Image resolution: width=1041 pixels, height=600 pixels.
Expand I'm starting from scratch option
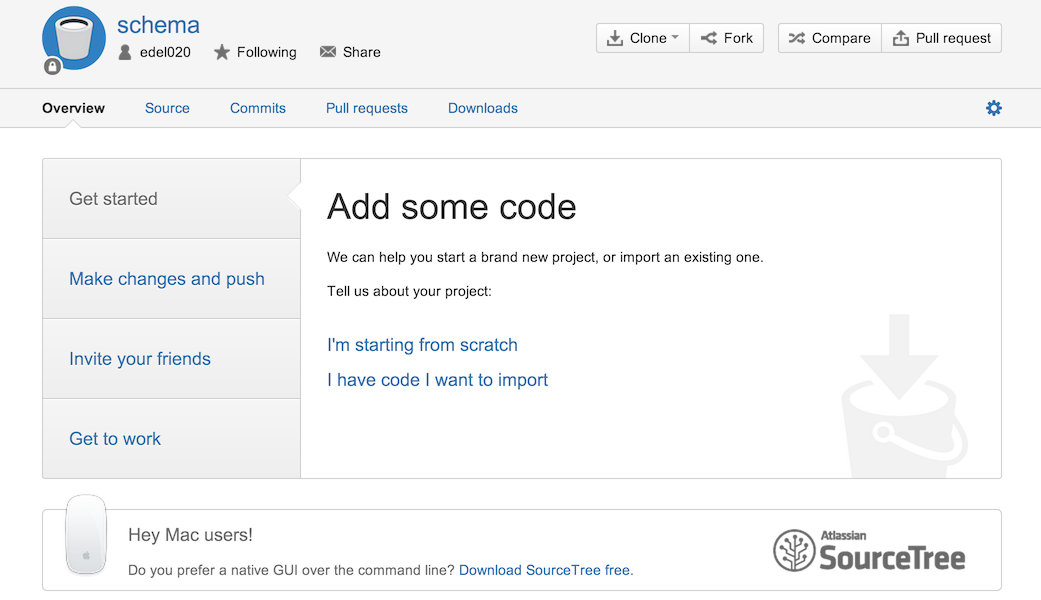pos(422,345)
